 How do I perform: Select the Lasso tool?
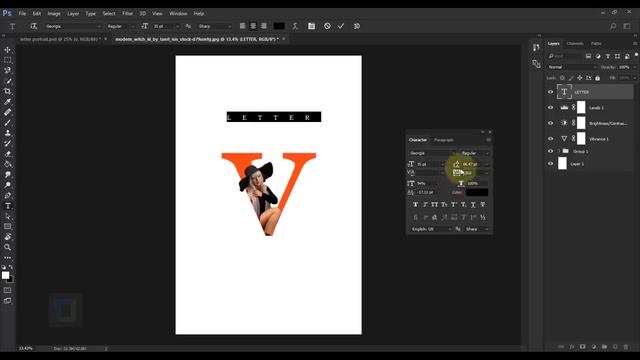pos(7,70)
